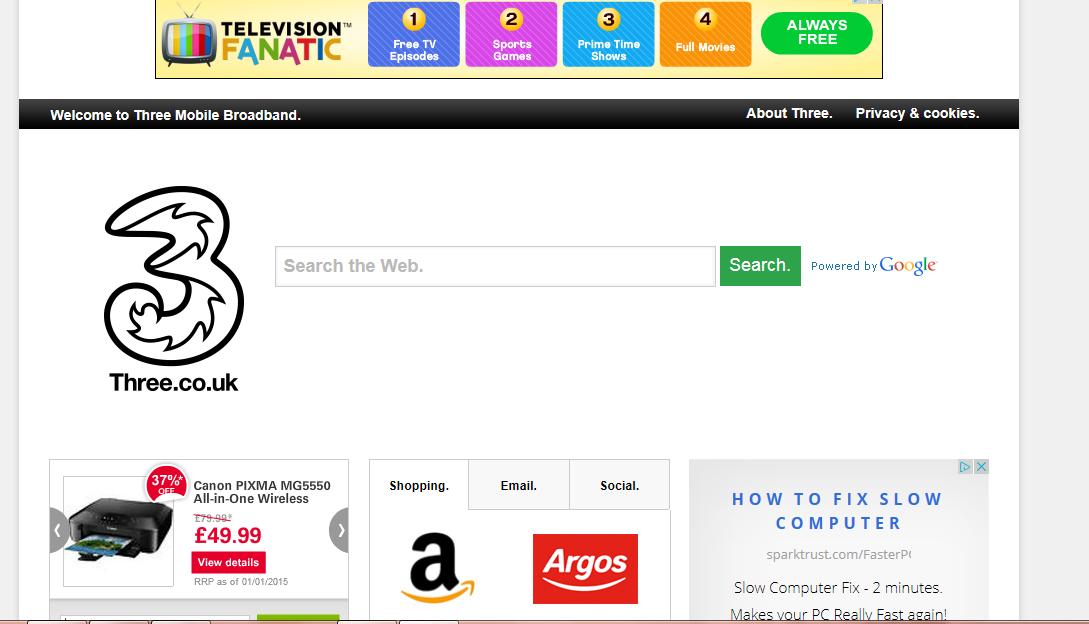Click Welcome to Three Mobile Broadband text
The image size is (1089, 624).
point(175,115)
